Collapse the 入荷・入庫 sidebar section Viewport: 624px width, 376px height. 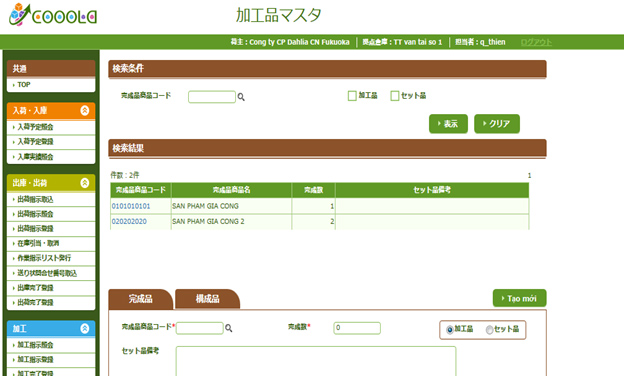click(x=84, y=110)
